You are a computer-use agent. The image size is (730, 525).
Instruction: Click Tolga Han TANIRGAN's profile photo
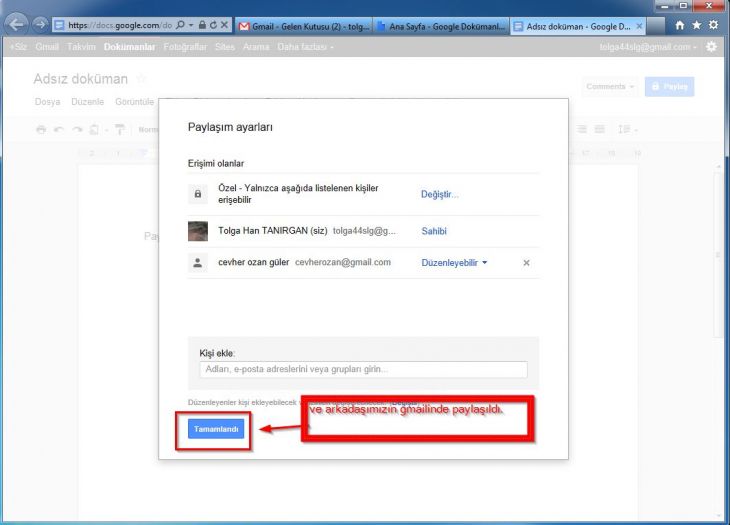(x=198, y=231)
